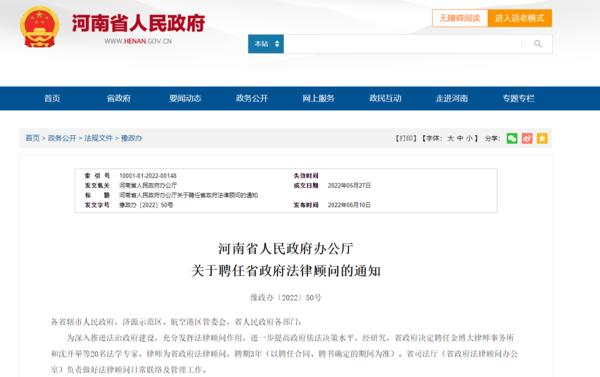The height and width of the screenshot is (377, 600).
Task: Click the heading line 河南省人民政府办公厅
Action: coord(286,249)
